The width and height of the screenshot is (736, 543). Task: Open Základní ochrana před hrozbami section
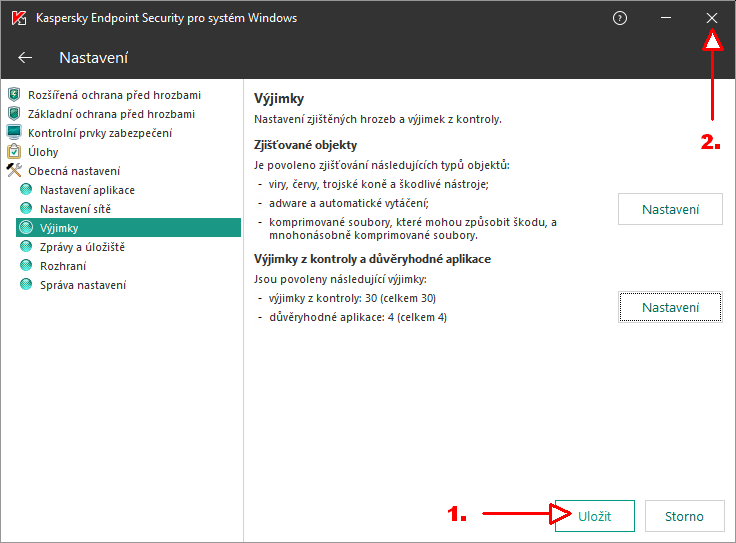point(111,114)
